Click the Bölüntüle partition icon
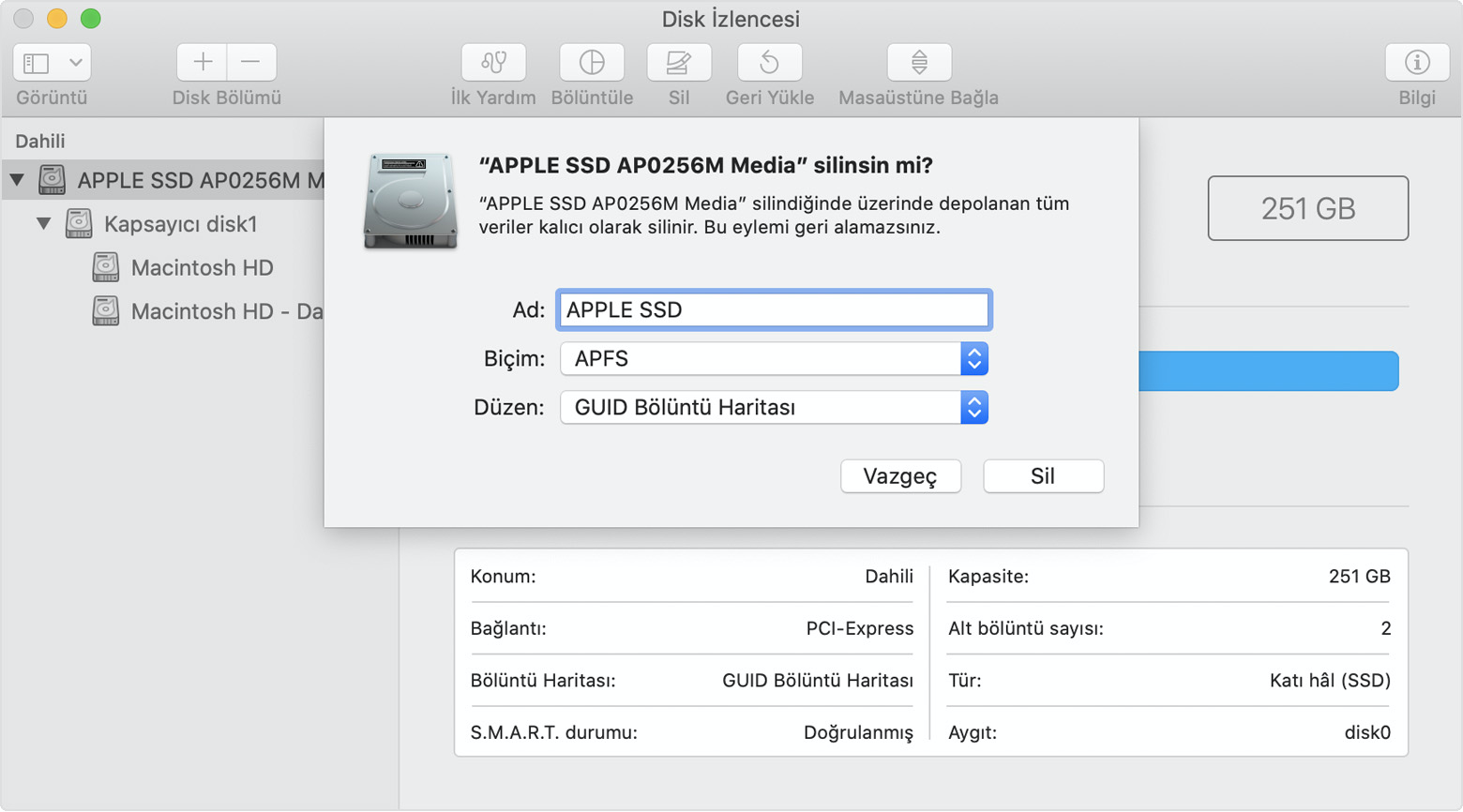Viewport: 1463px width, 812px height. (592, 63)
